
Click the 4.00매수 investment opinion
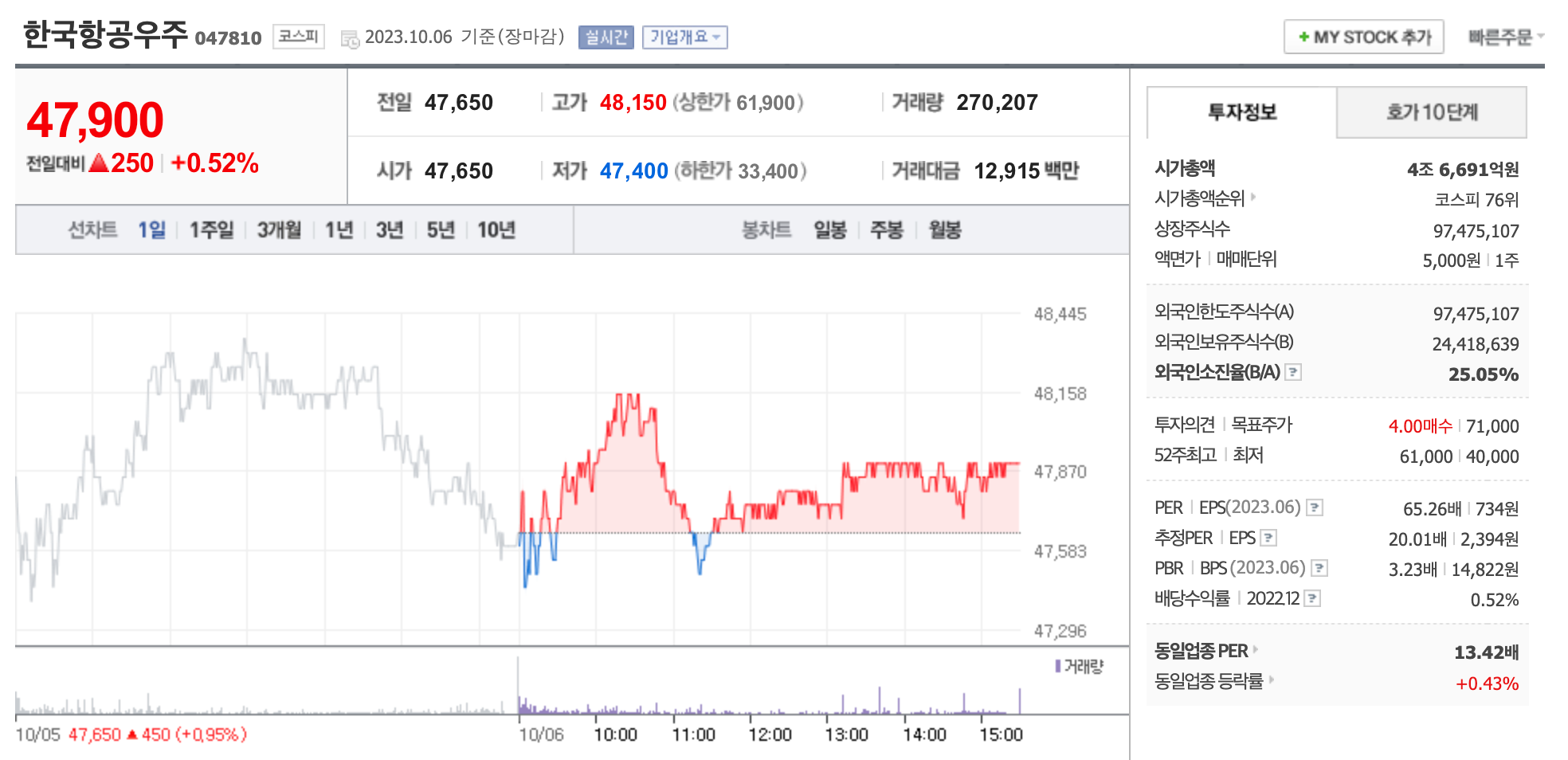click(x=1421, y=426)
